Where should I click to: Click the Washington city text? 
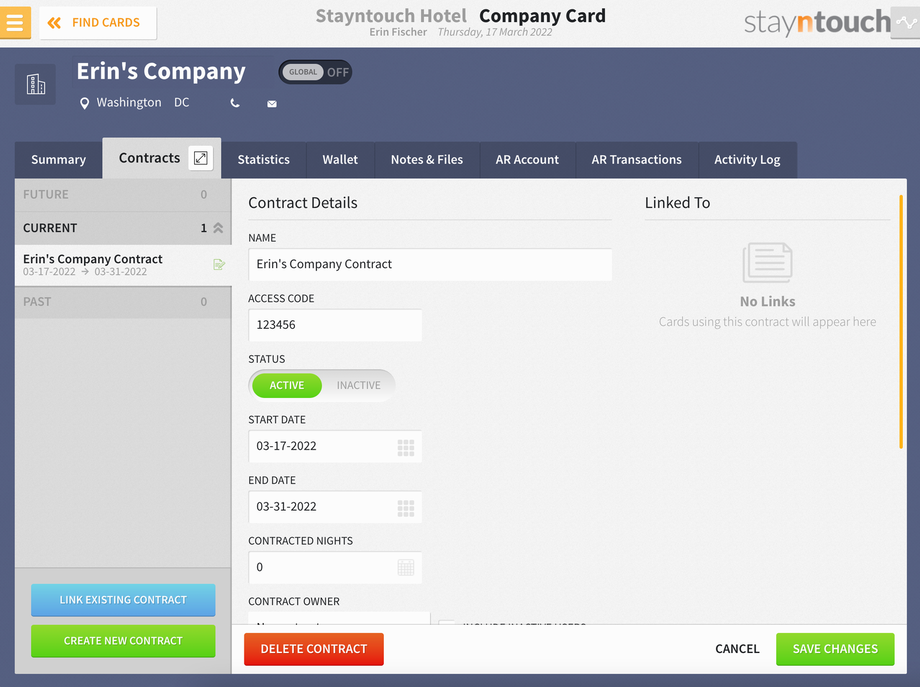[x=129, y=103]
